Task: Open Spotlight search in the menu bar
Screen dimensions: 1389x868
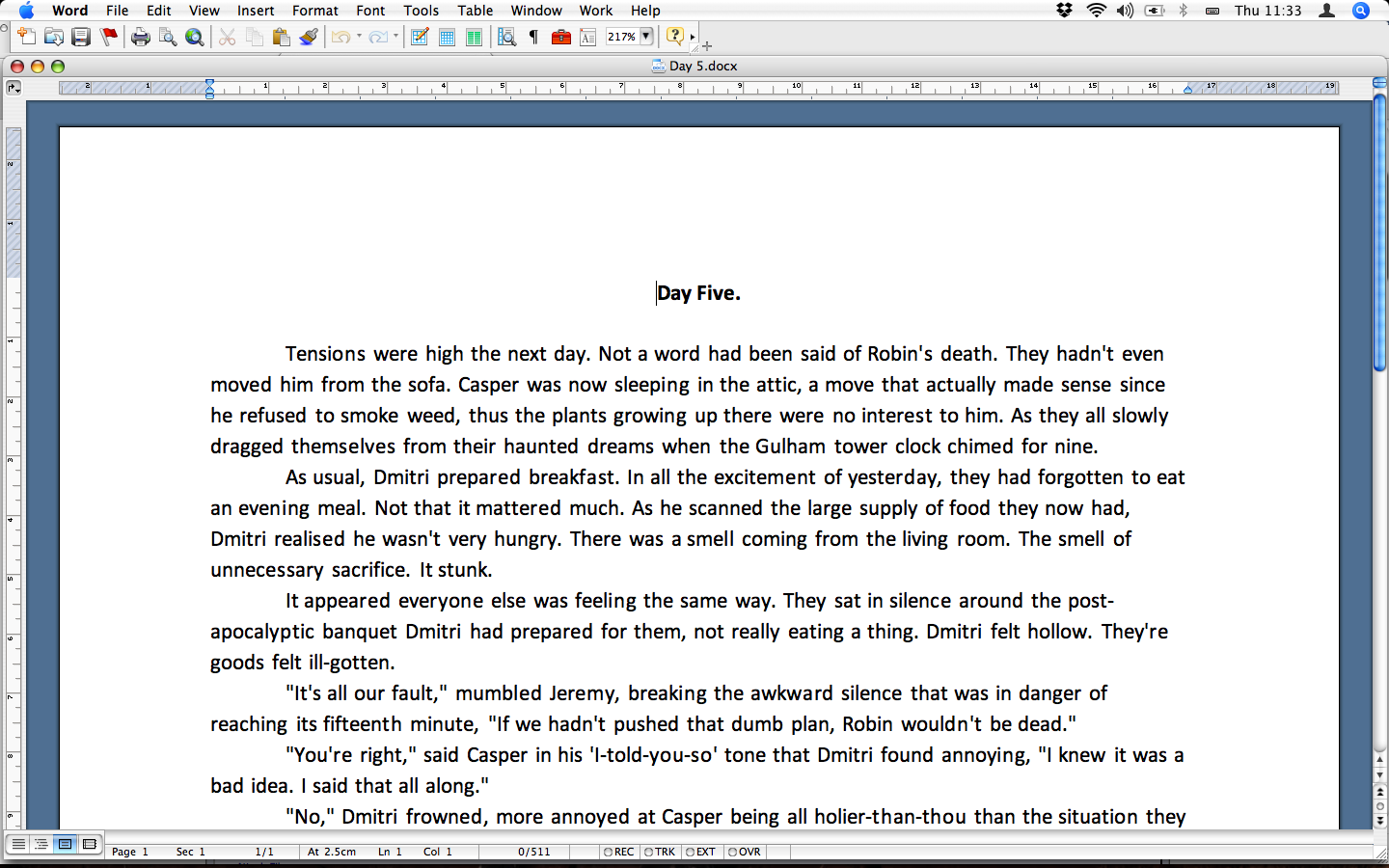Action: click(1361, 11)
